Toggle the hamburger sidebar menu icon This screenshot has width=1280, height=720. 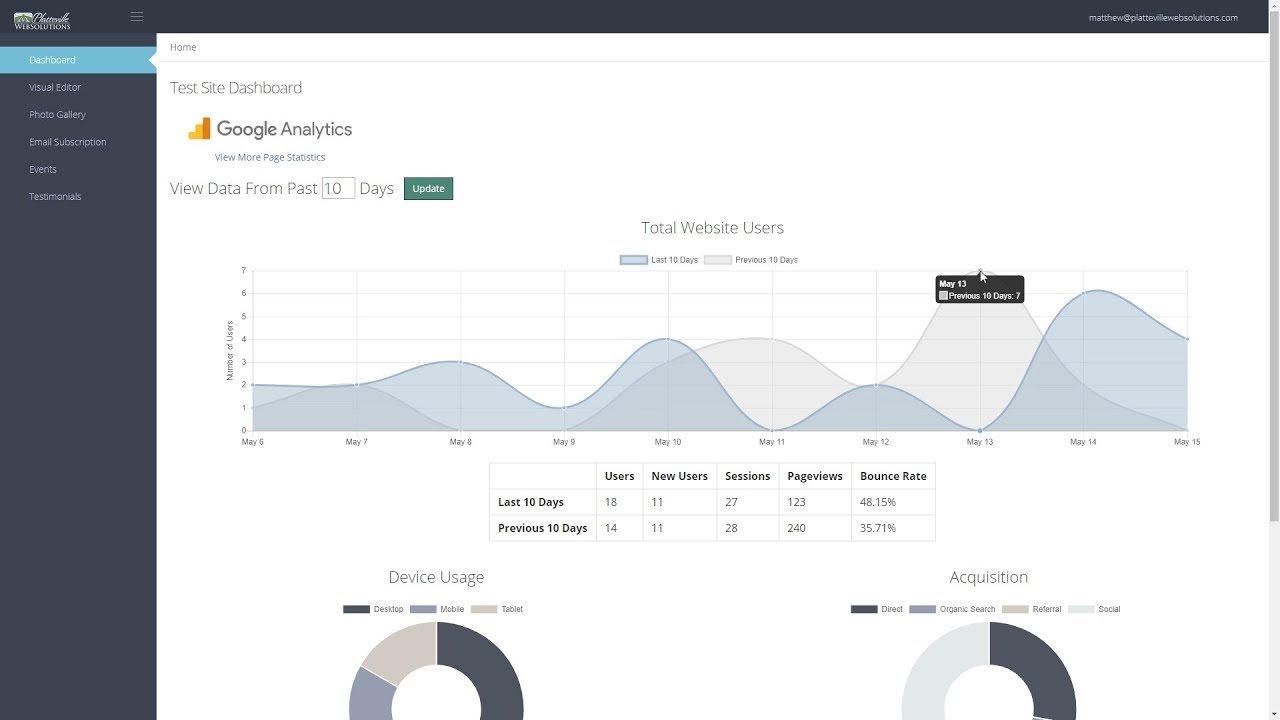137,16
